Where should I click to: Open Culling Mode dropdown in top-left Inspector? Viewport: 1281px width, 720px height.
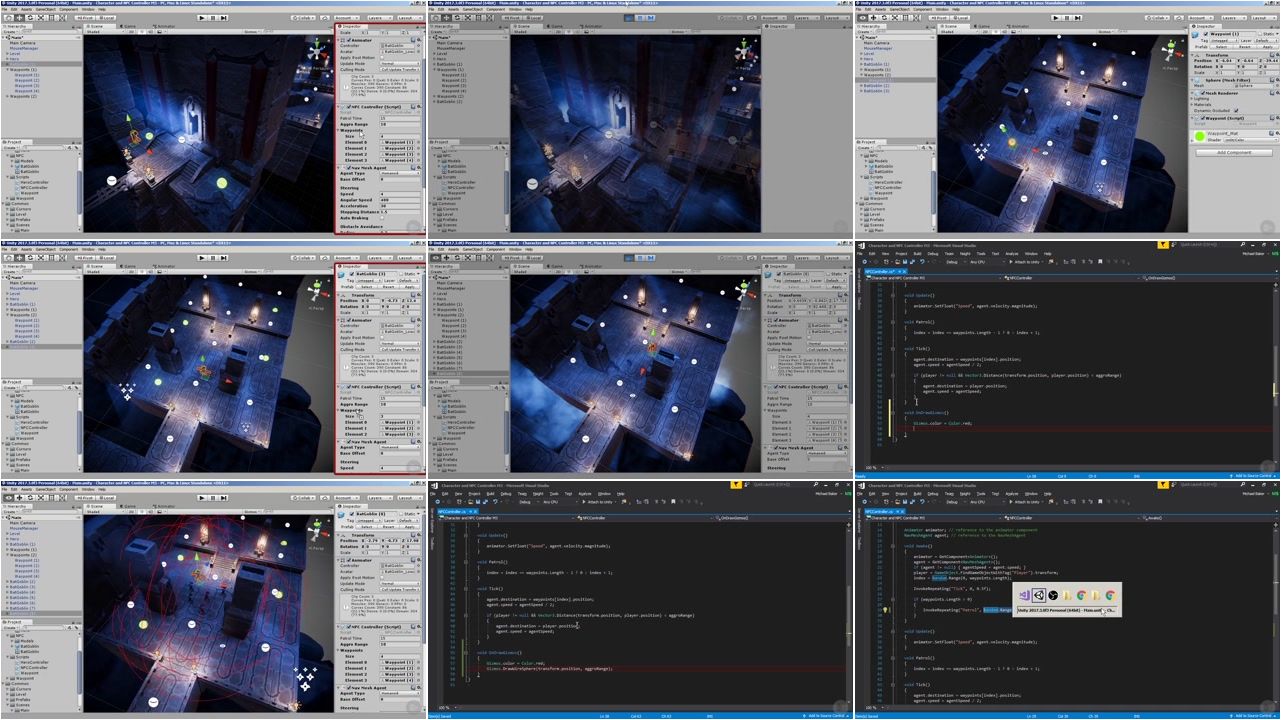click(x=400, y=69)
